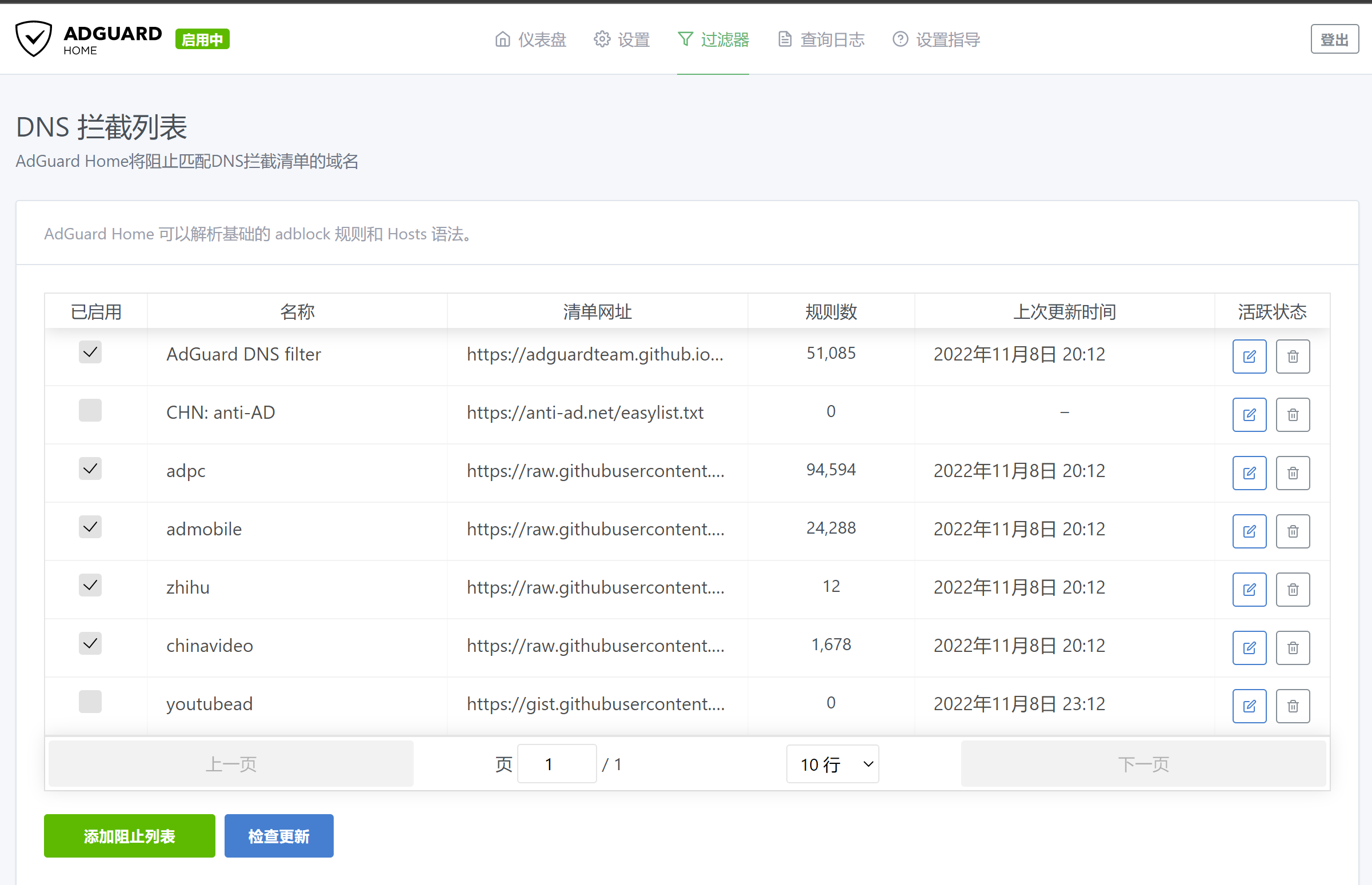
Task: Click the chinavideo list name
Action: (x=209, y=646)
